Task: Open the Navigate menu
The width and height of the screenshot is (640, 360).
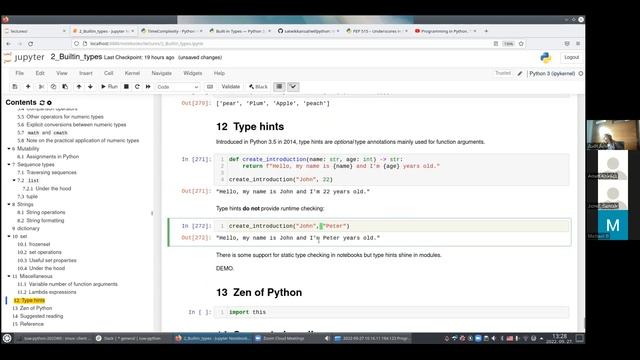Action: coord(162,73)
